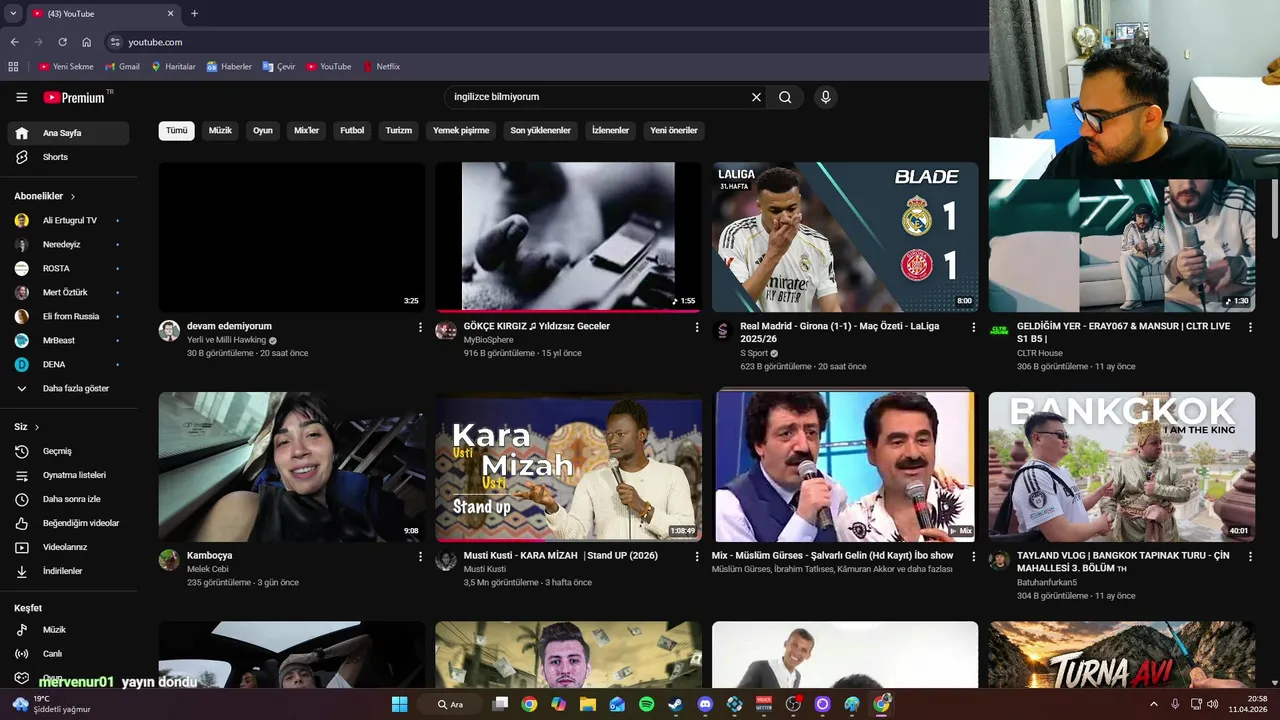The width and height of the screenshot is (1280, 720).
Task: Open İndirilenler in the sidebar
Action: [x=68, y=571]
